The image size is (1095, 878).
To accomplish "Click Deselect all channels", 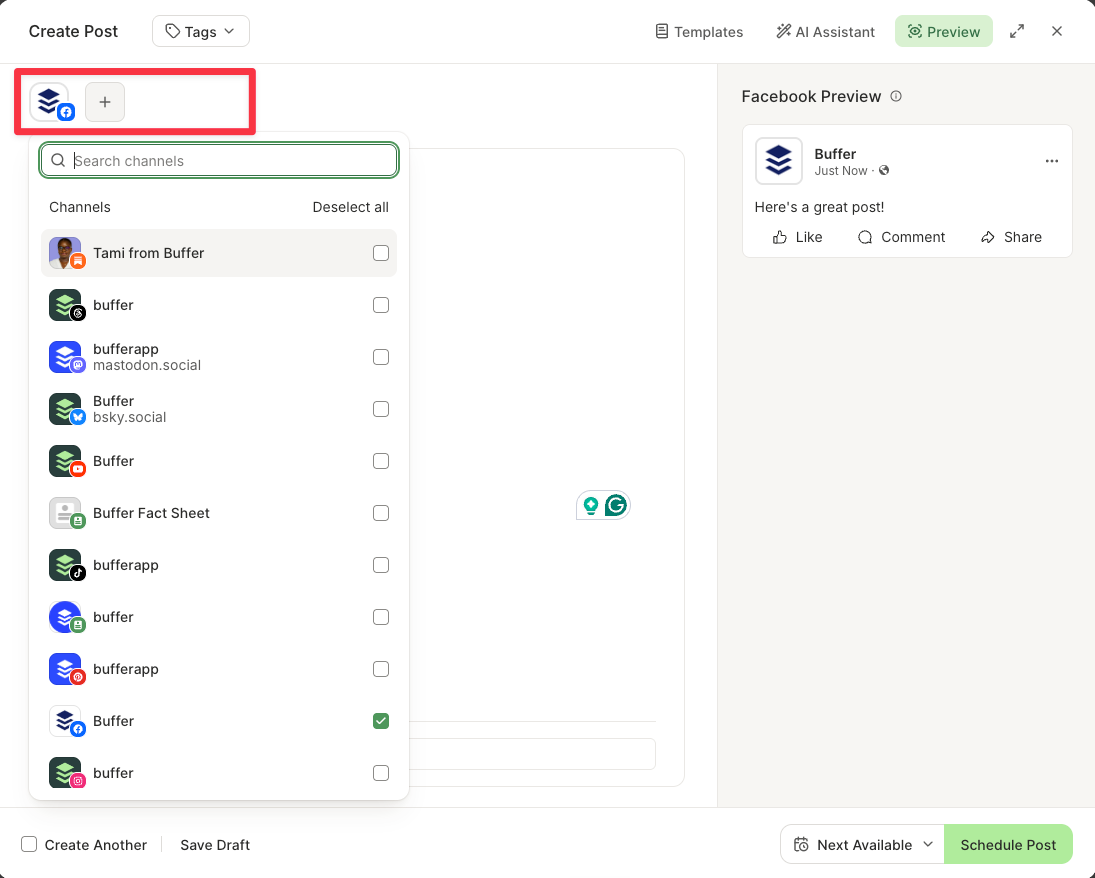I will coord(351,207).
